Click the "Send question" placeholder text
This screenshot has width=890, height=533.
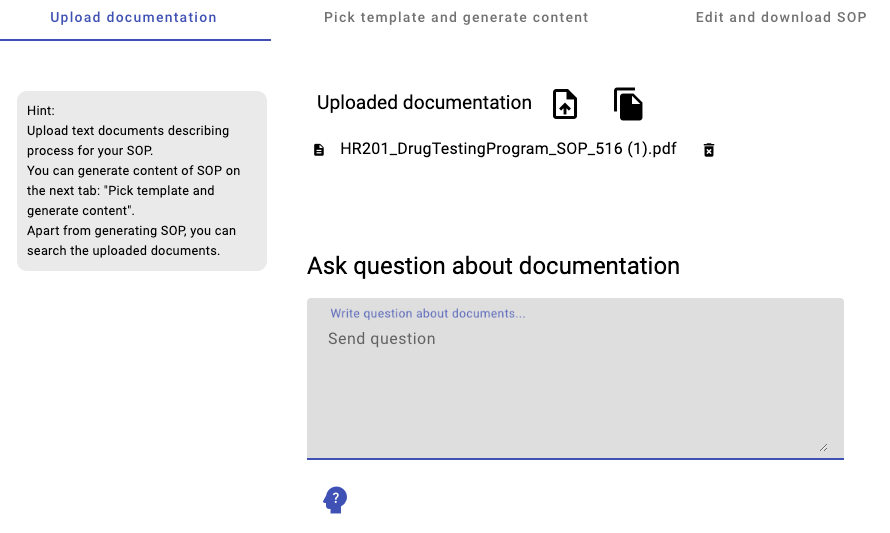pos(382,339)
